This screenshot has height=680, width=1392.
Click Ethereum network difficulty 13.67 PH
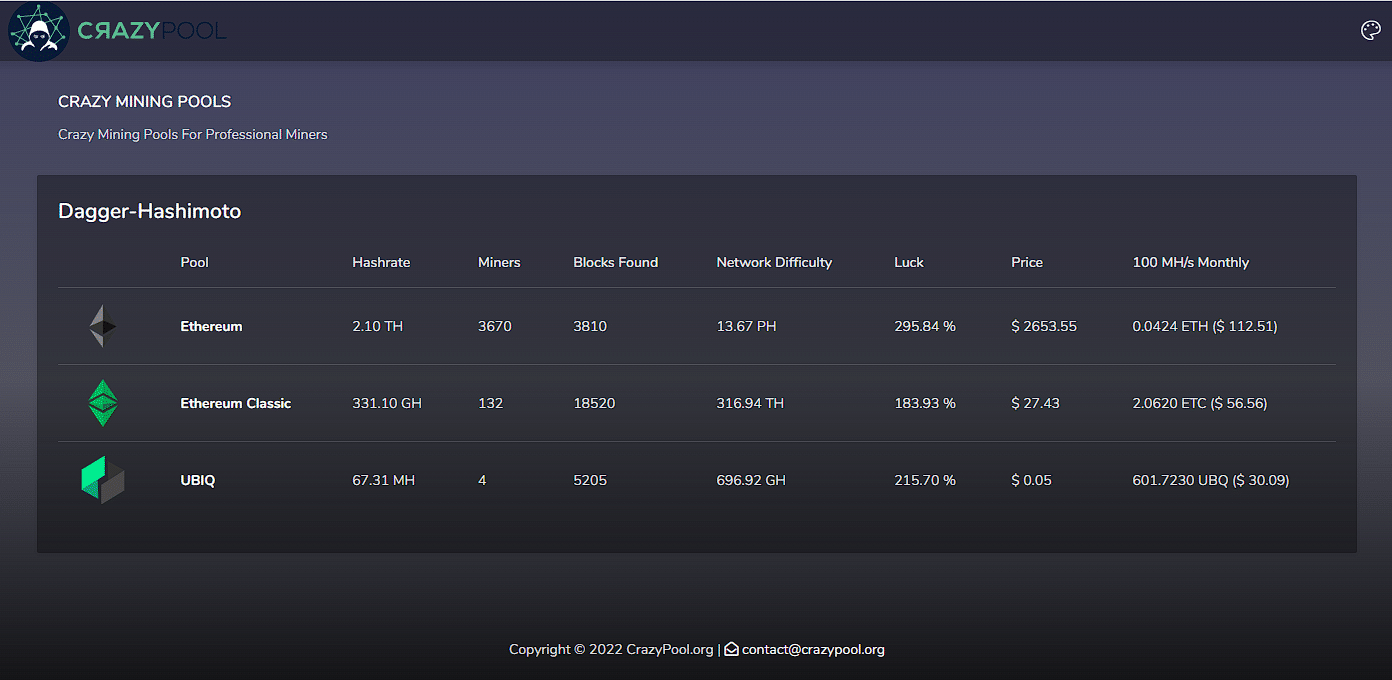[x=746, y=326]
